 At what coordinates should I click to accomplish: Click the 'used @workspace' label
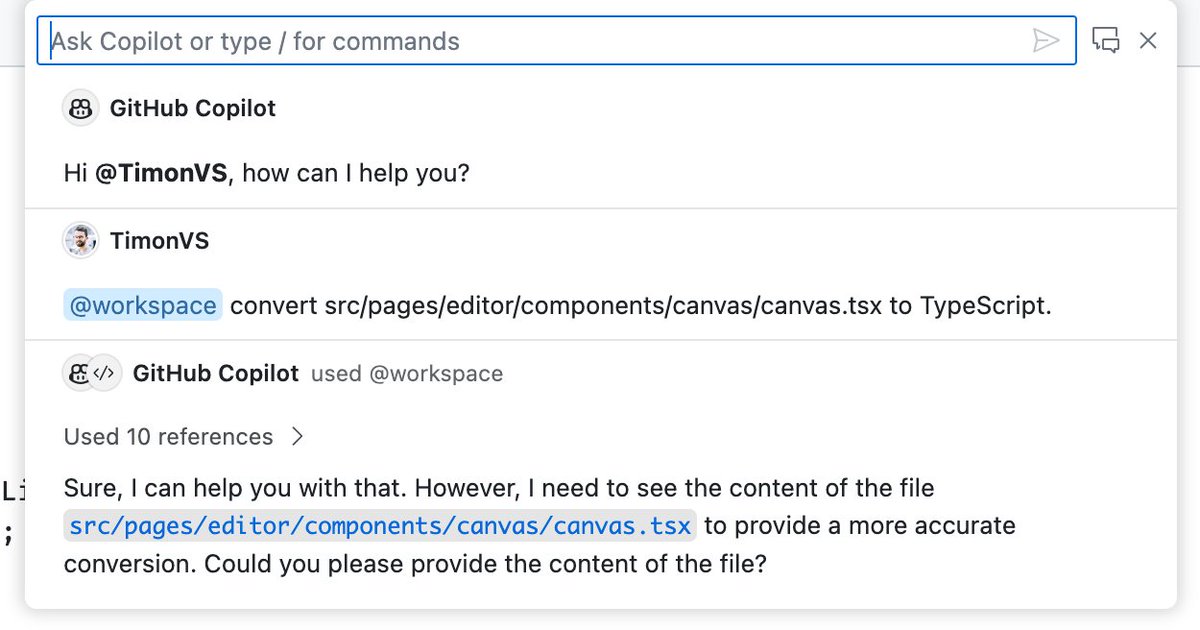[x=407, y=374]
